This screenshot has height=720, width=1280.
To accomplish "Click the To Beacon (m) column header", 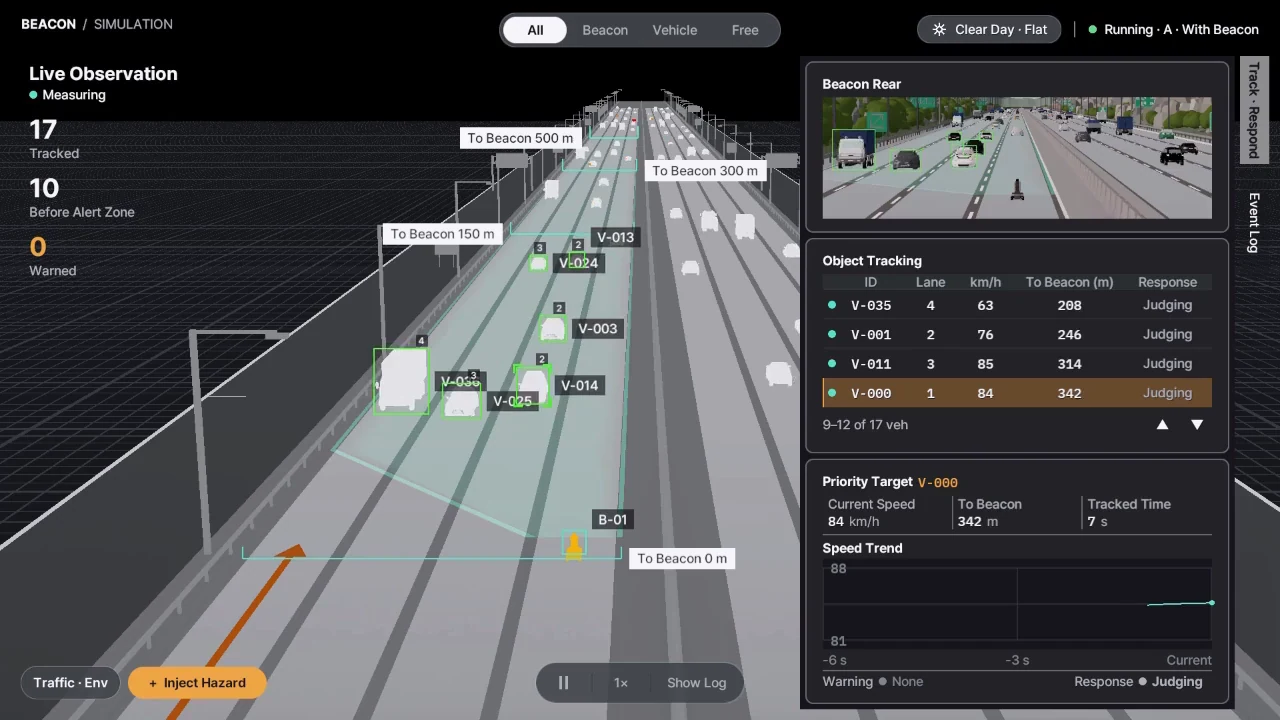I will (x=1069, y=282).
